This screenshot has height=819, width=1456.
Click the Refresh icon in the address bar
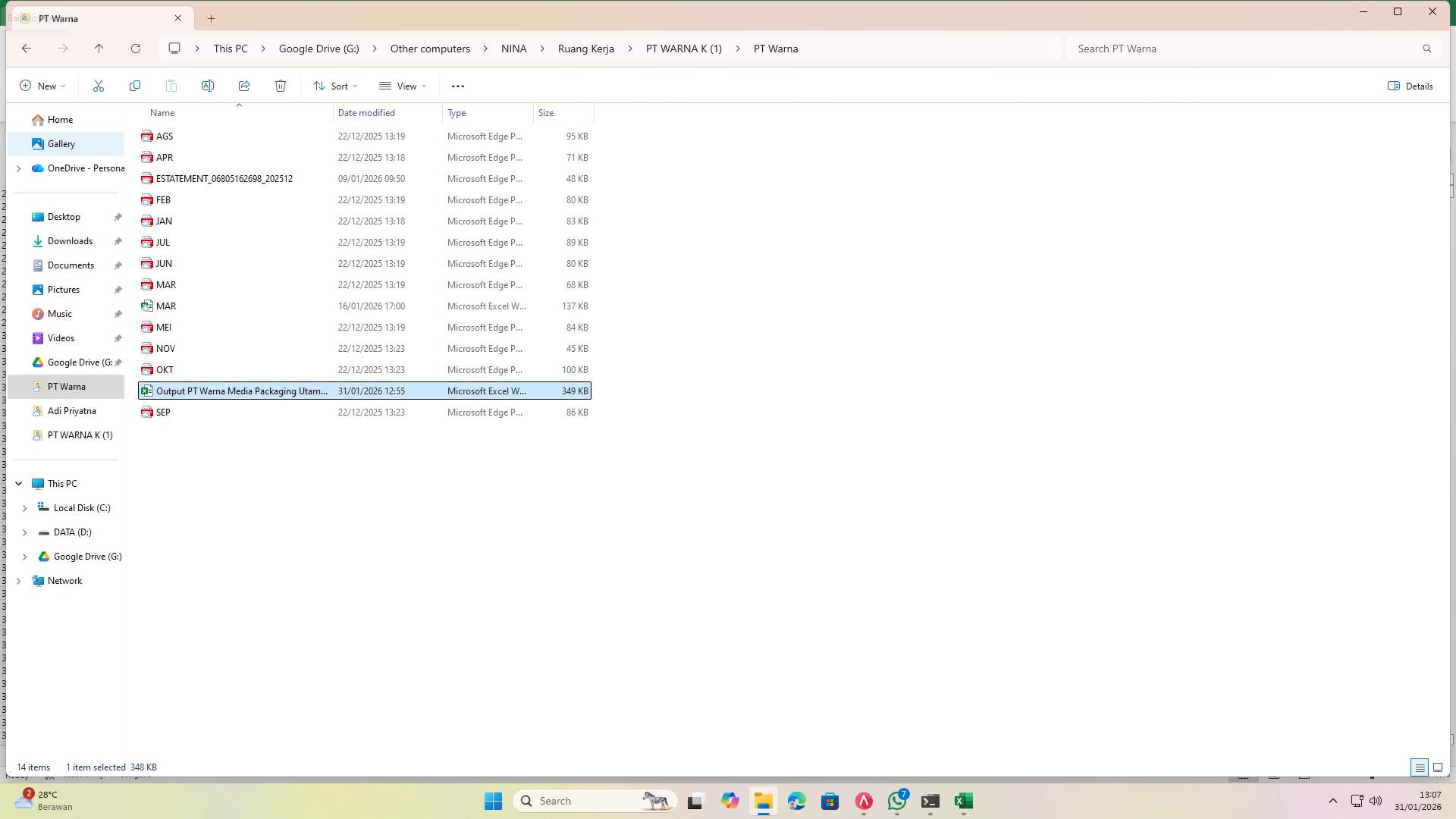coord(136,48)
